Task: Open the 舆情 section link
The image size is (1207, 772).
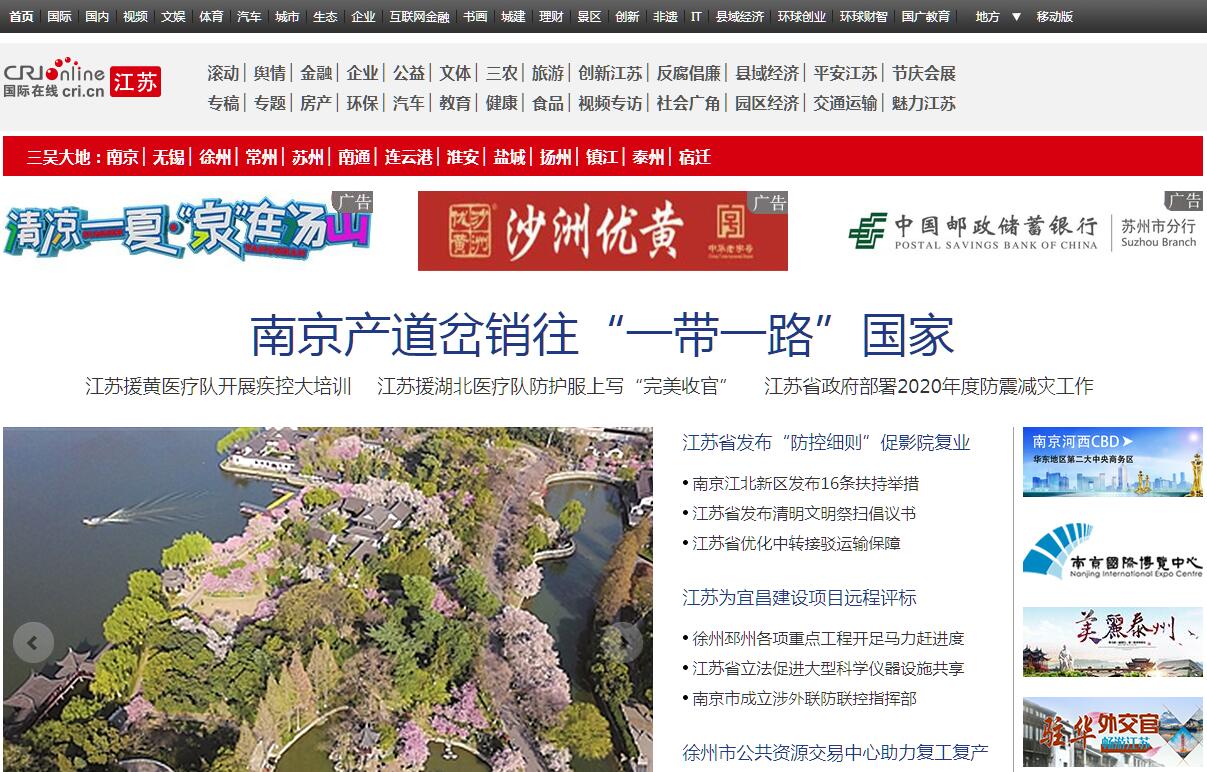Action: coord(270,73)
